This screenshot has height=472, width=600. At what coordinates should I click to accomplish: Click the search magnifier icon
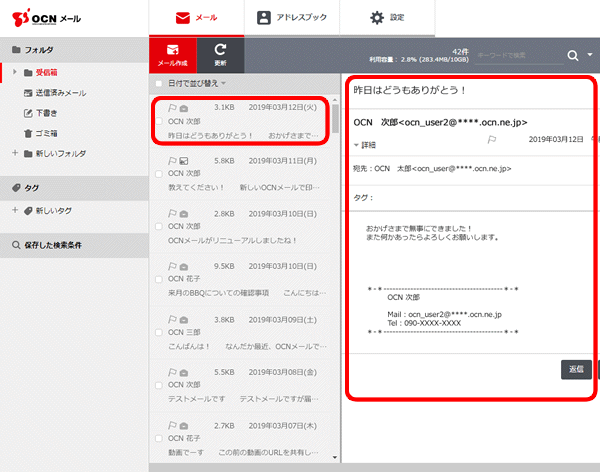(572, 56)
